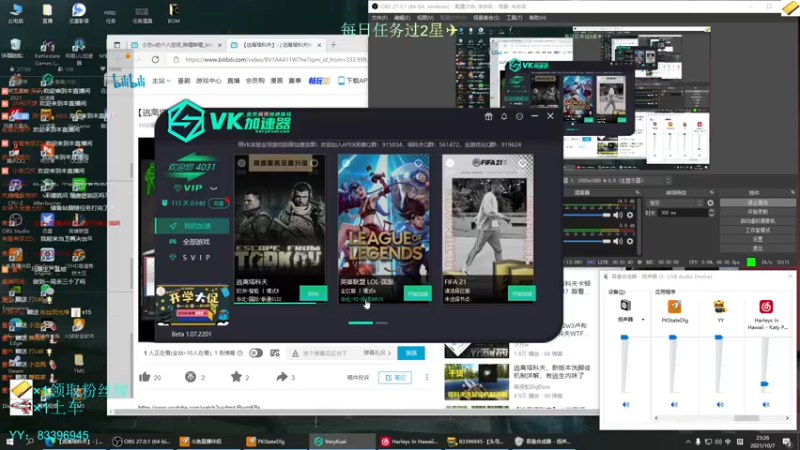Click the heart icon on League of Legends card
The image size is (800, 450).
click(418, 163)
